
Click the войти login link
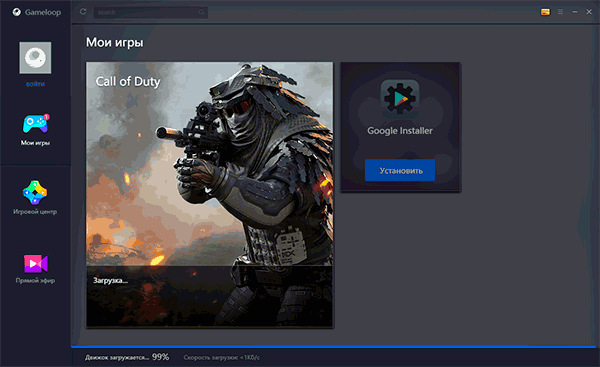click(x=35, y=84)
